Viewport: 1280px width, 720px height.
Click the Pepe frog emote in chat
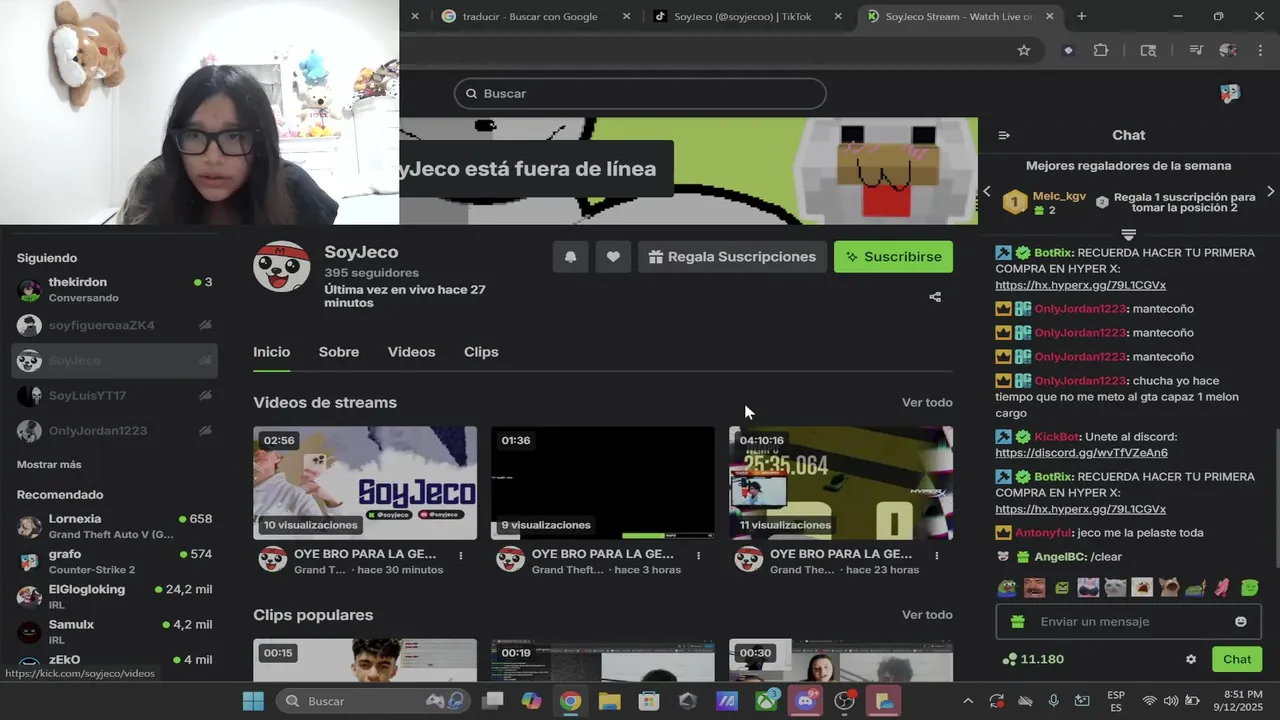pos(1007,588)
